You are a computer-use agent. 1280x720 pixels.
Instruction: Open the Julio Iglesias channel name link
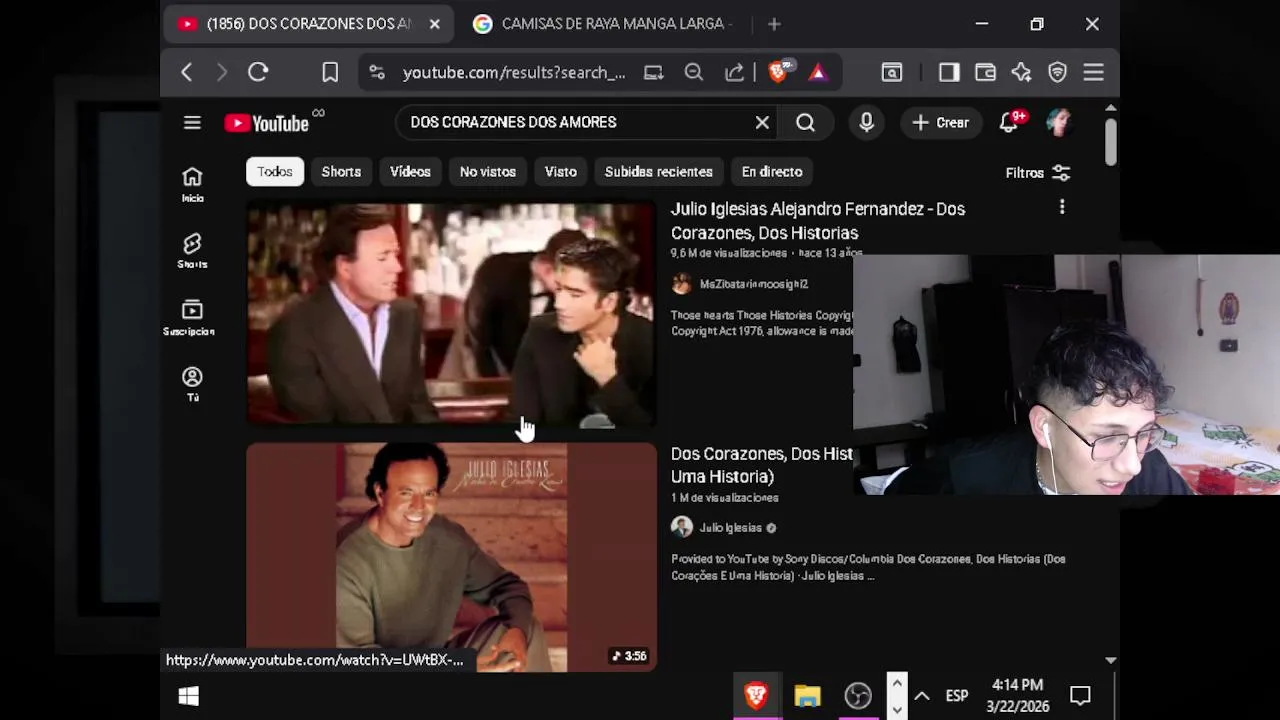coord(730,528)
